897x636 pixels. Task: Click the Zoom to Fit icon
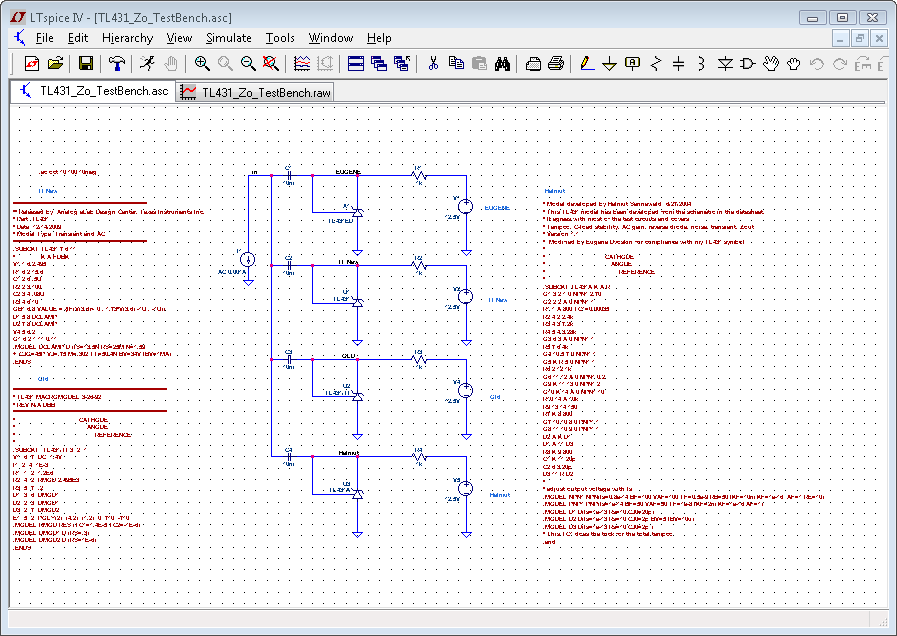tap(271, 63)
